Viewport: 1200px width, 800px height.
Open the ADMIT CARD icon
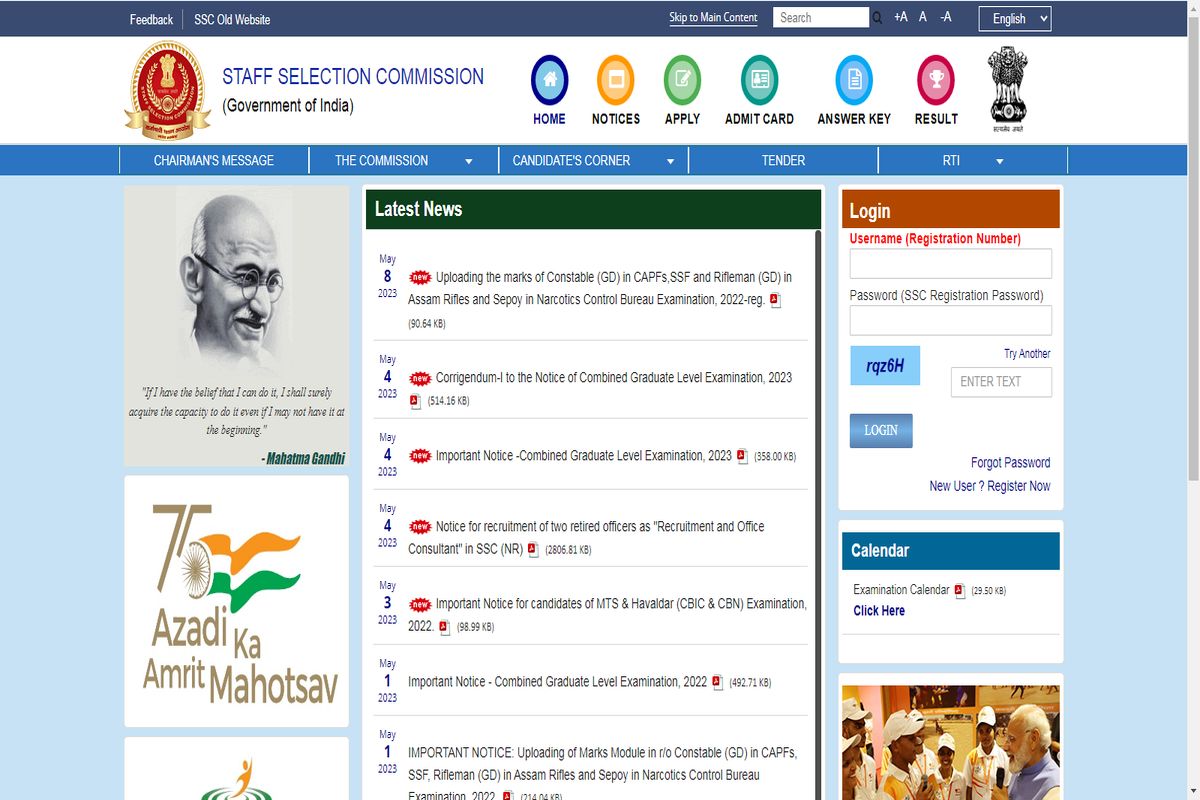(x=759, y=81)
